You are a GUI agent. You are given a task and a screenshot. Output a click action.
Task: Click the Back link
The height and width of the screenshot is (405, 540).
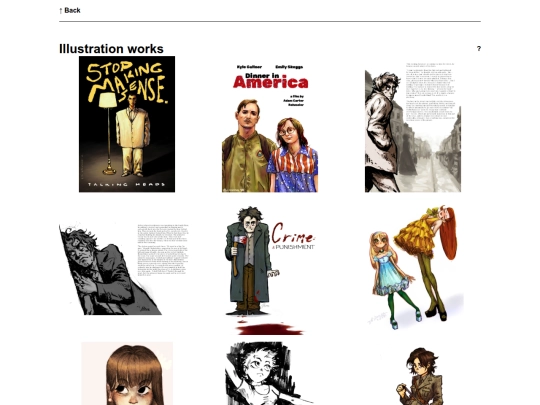click(70, 10)
